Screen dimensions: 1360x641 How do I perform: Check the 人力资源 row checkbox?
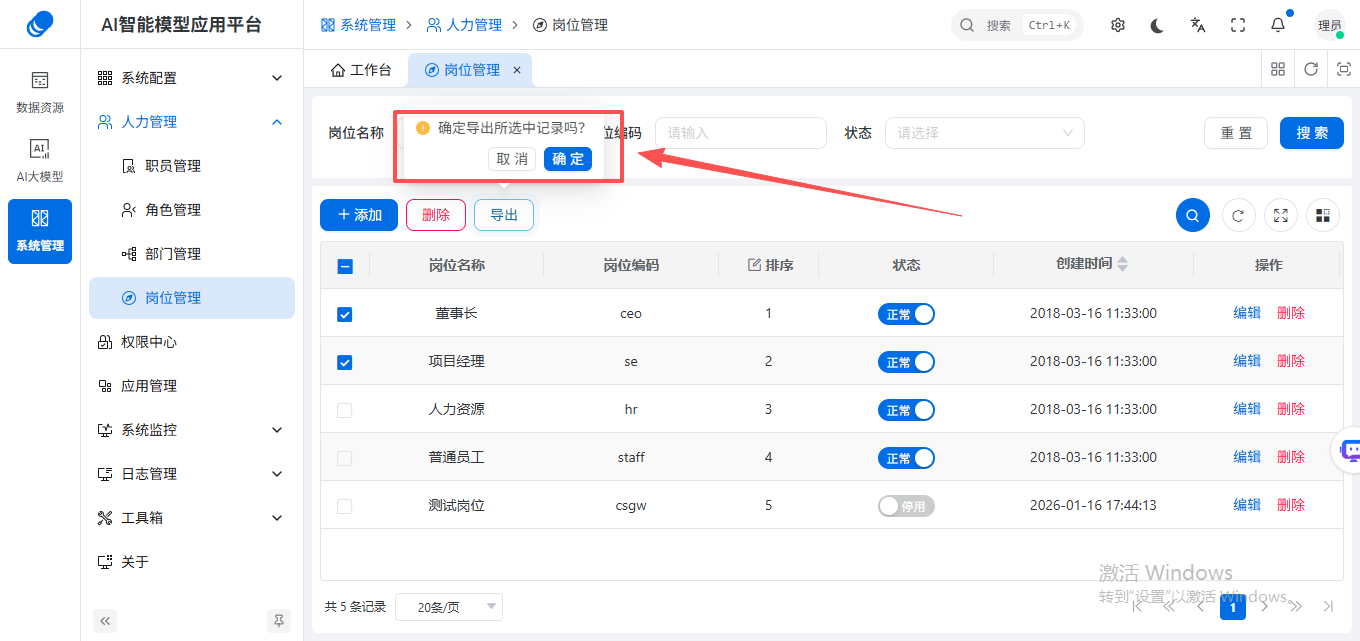pyautogui.click(x=345, y=410)
